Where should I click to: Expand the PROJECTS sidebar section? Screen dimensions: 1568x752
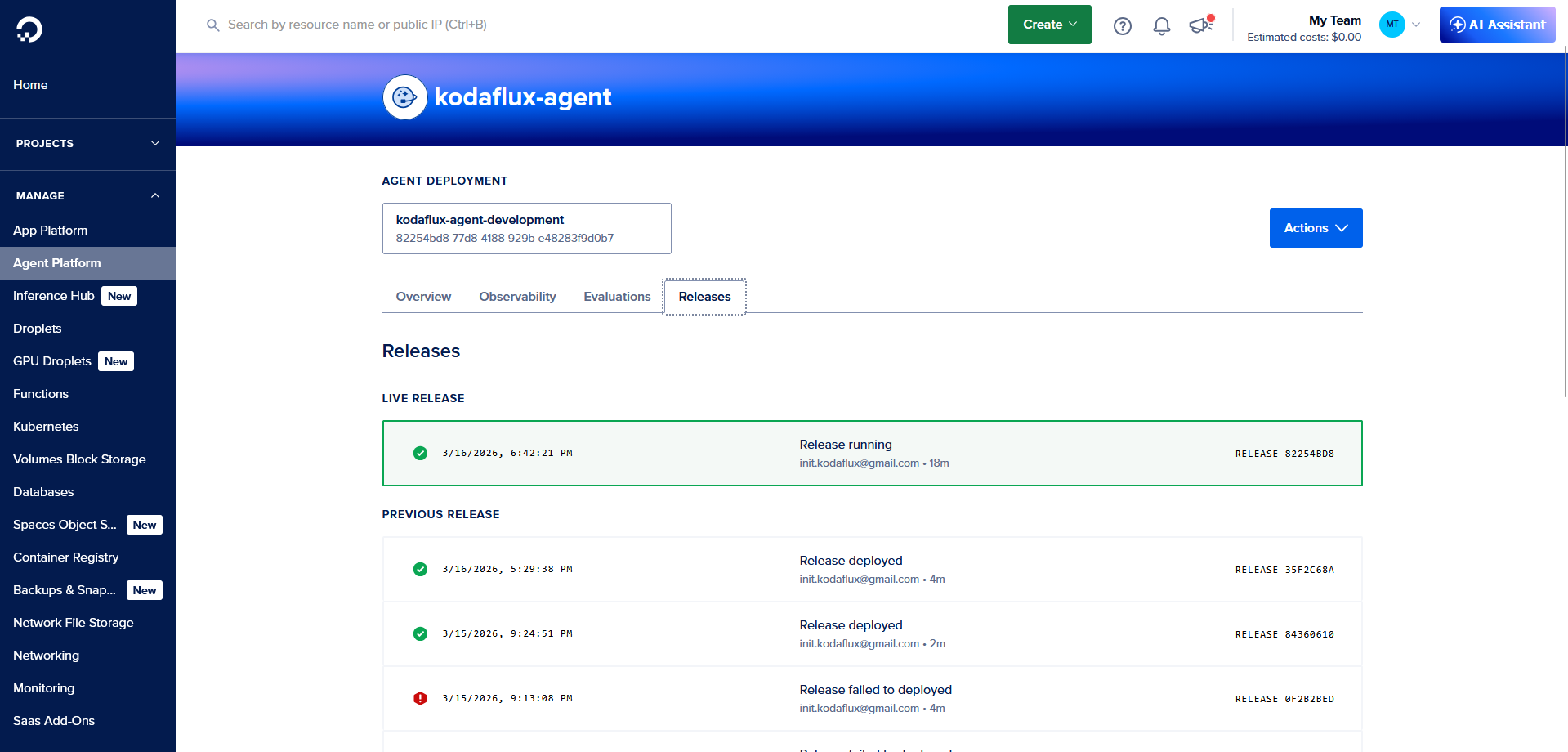[87, 143]
